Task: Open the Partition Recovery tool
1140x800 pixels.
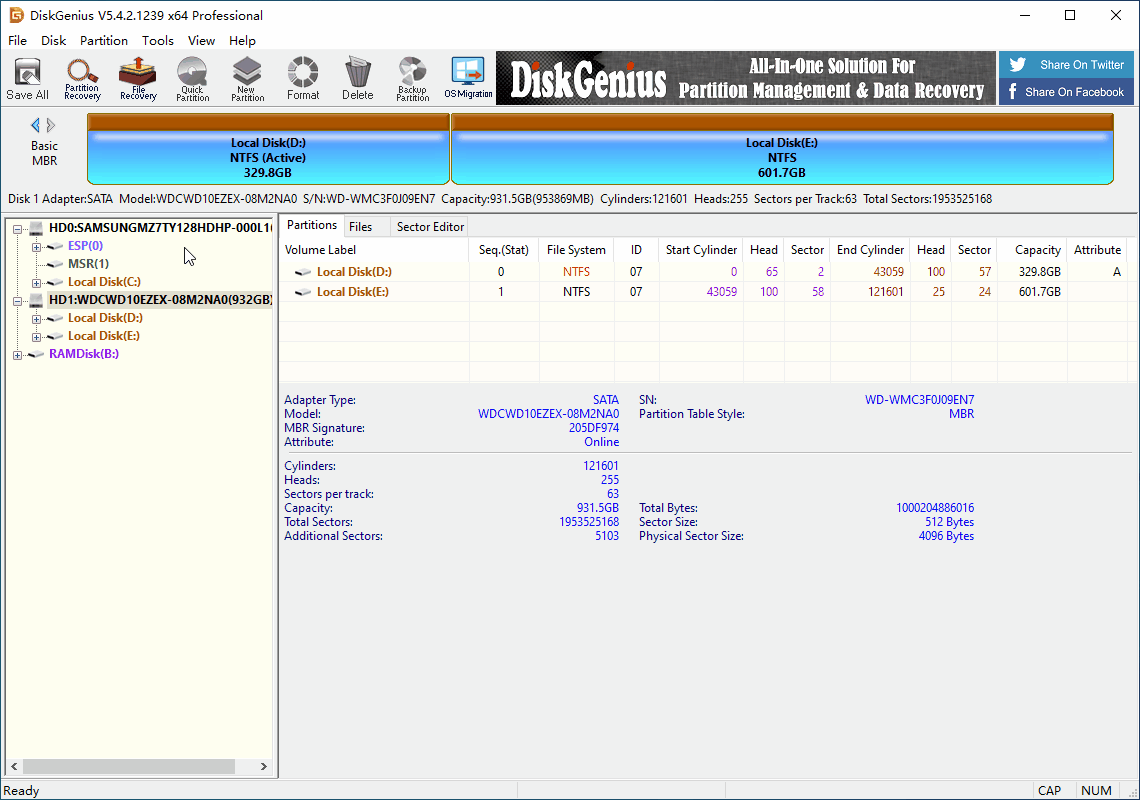Action: click(x=82, y=79)
